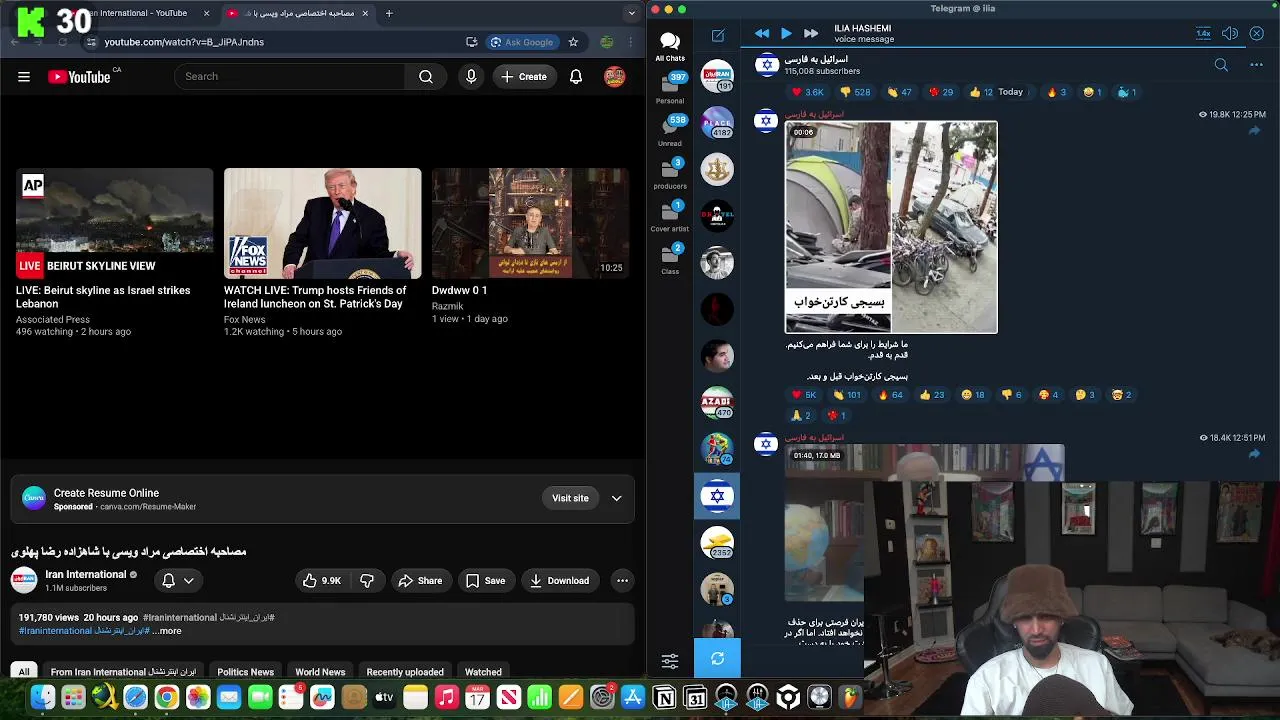Open the Personal folder in Telegram
This screenshot has width=1280, height=720.
(x=670, y=89)
